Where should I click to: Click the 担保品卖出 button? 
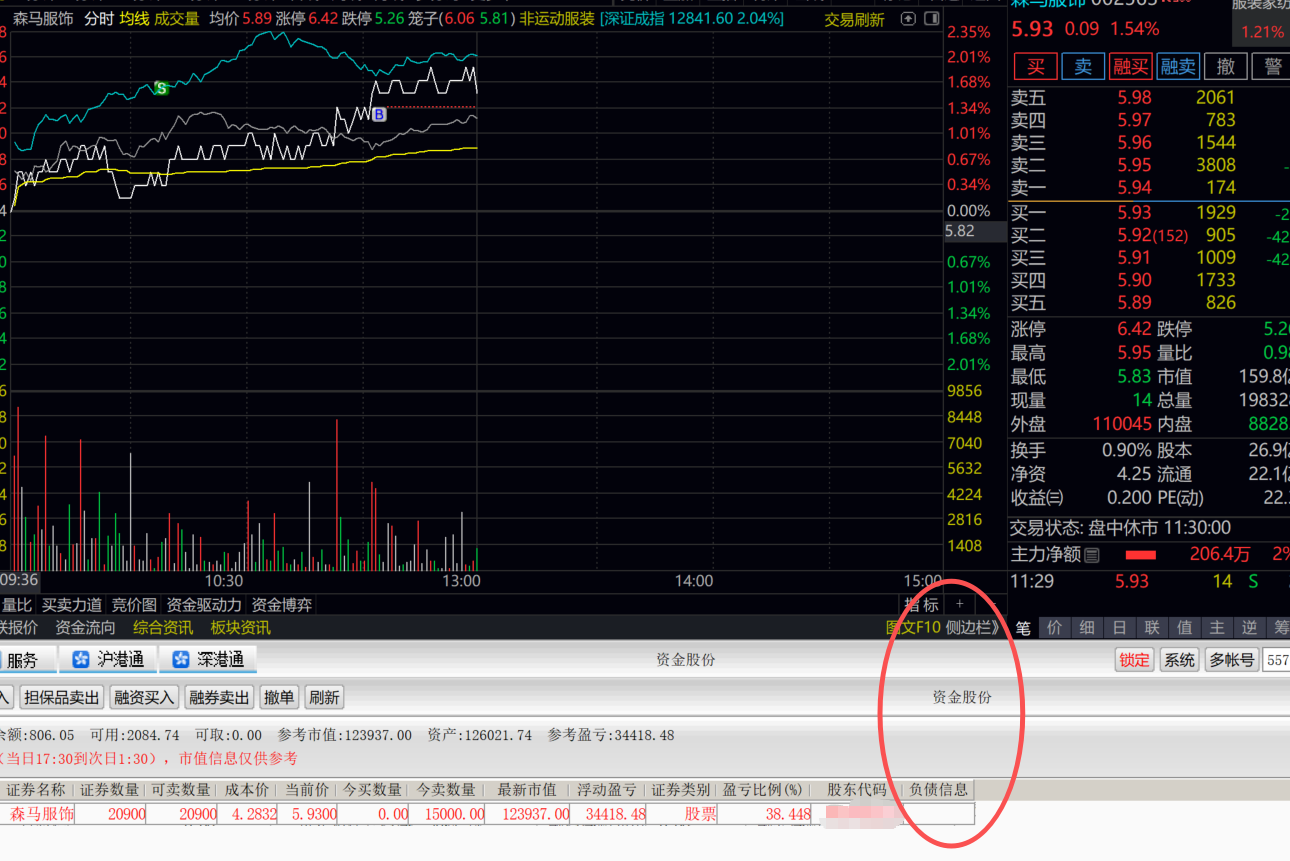[x=62, y=697]
